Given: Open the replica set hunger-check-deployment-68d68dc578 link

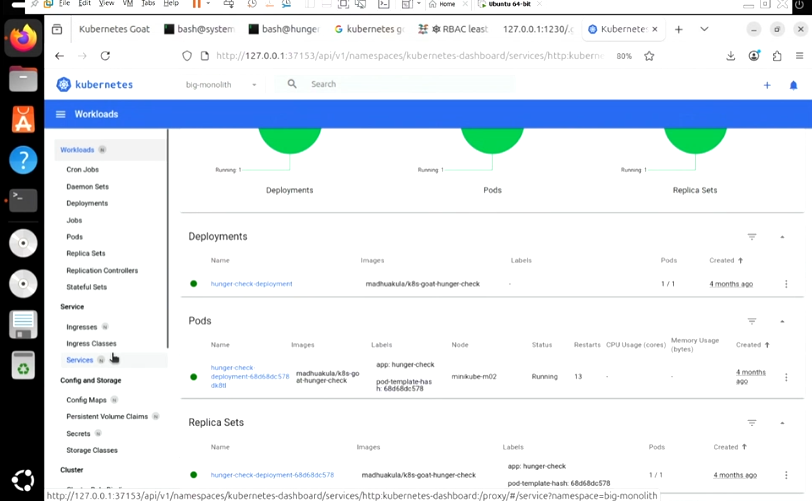Looking at the screenshot, I should point(272,475).
